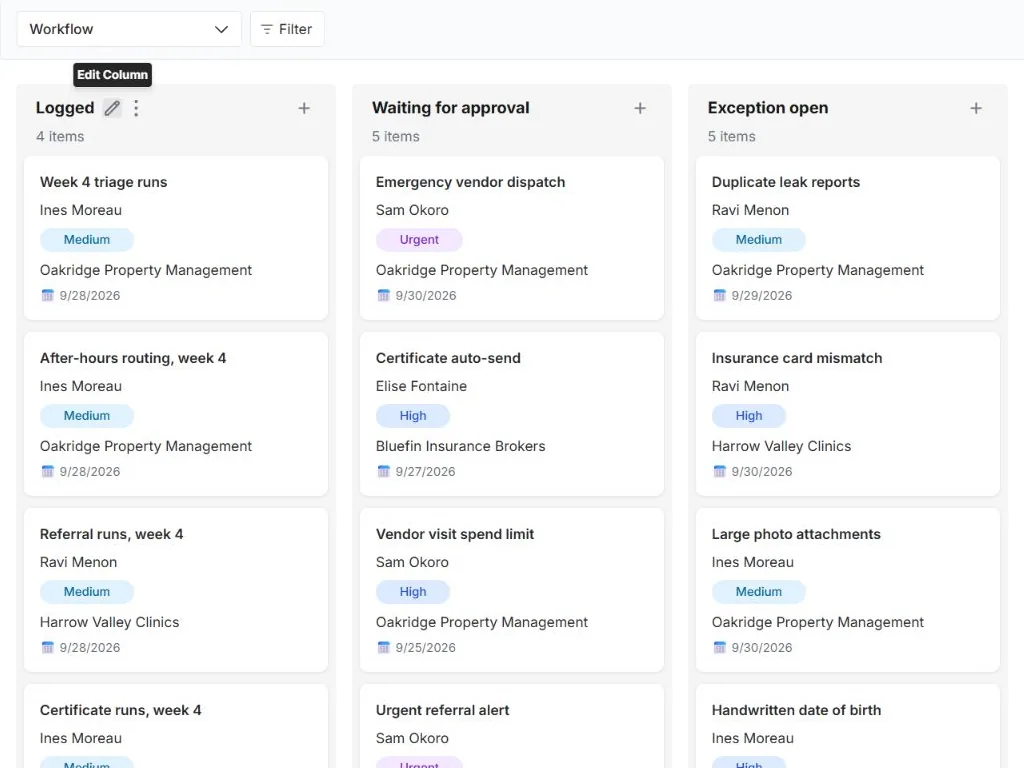Click Harrow Valley Clinics on Insurance card mismatch
Viewport: 1024px width, 768px height.
click(x=782, y=446)
